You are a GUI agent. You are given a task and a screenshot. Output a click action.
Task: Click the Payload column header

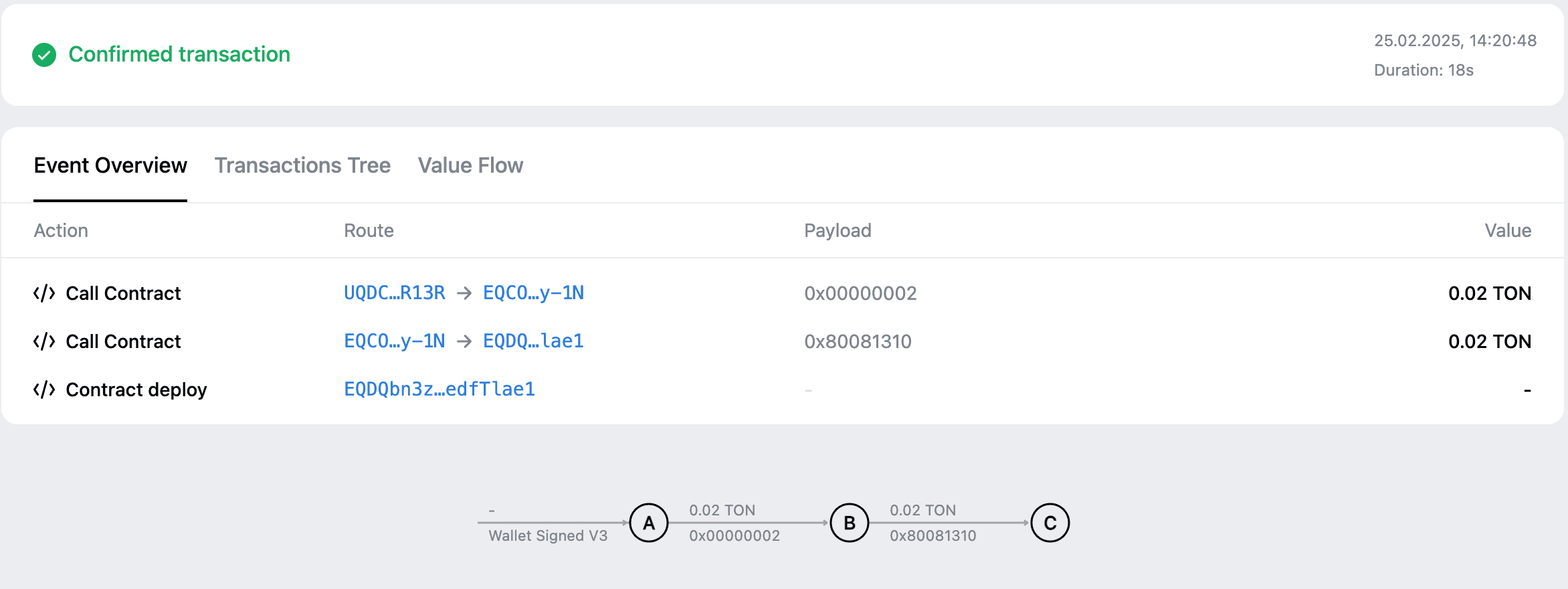(838, 230)
